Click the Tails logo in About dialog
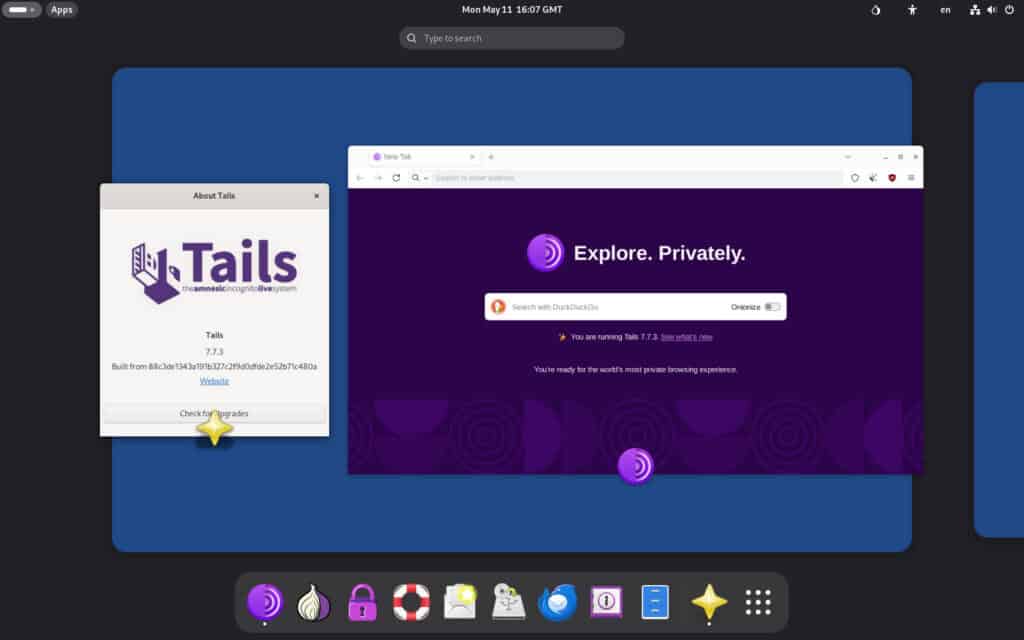This screenshot has height=640, width=1024. click(214, 272)
